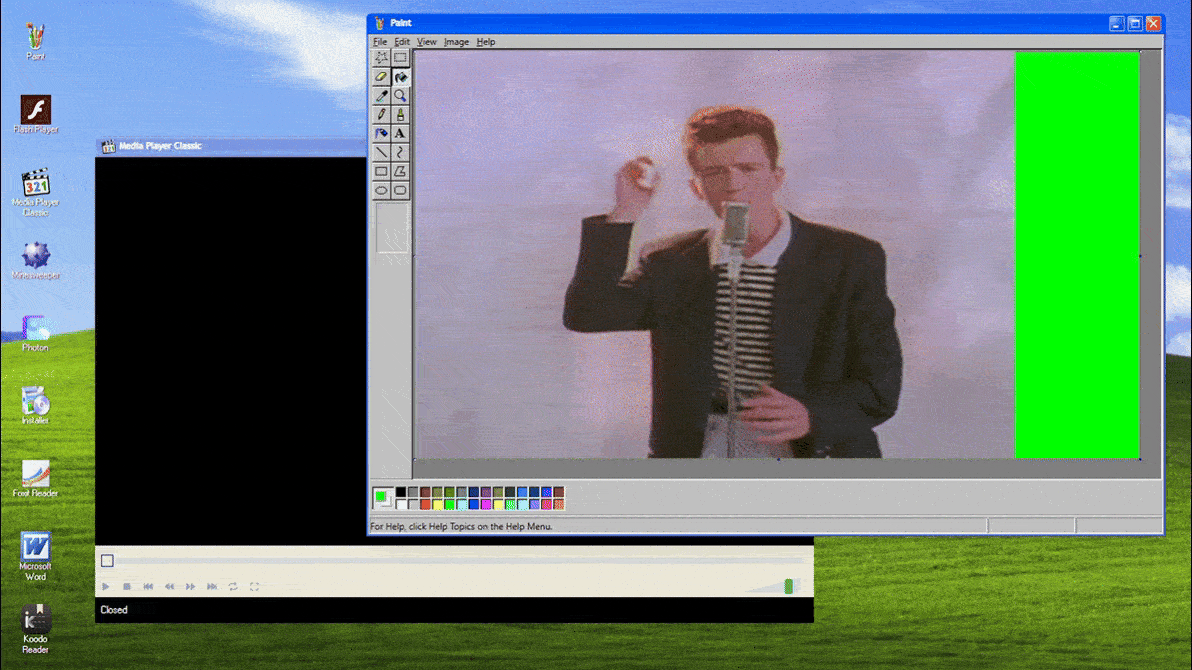The width and height of the screenshot is (1192, 670).
Task: Activate the Magnifier tool
Action: 400,95
